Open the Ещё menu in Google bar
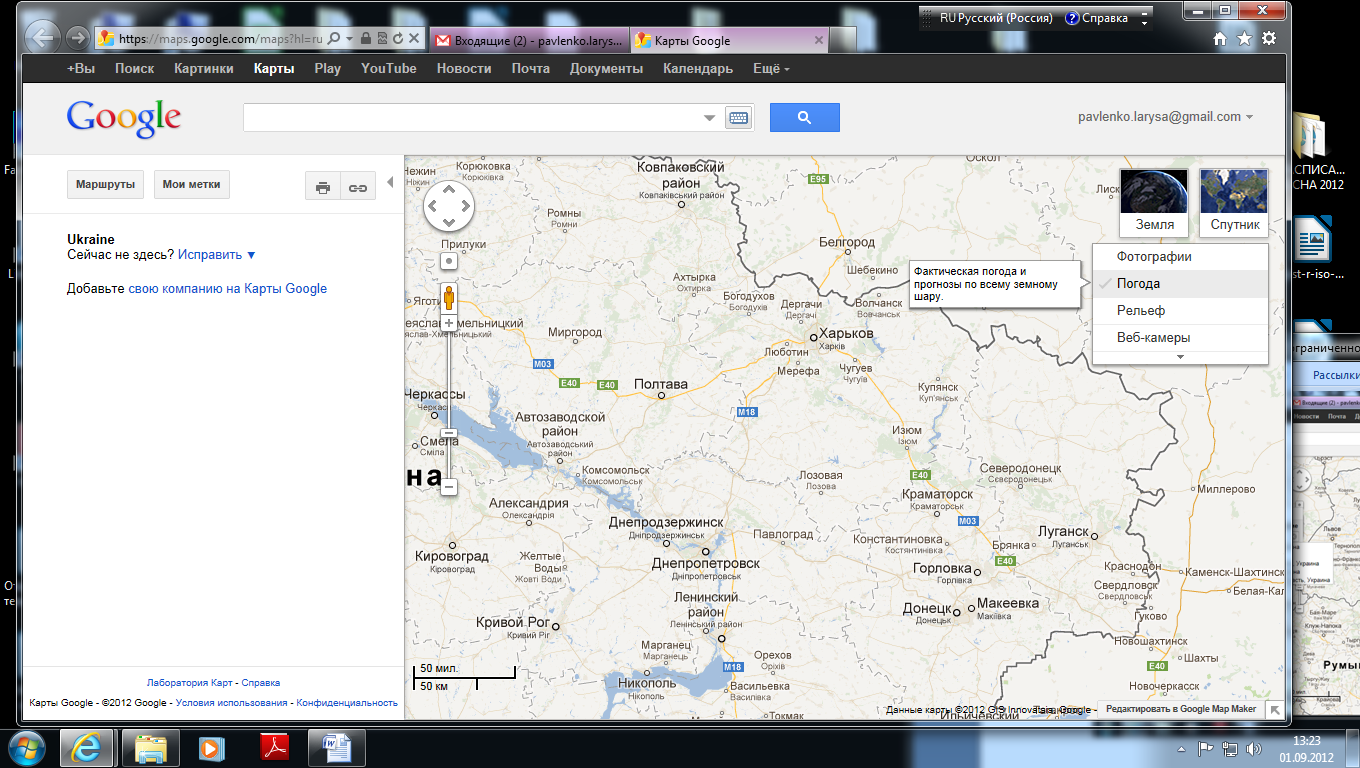 [771, 69]
